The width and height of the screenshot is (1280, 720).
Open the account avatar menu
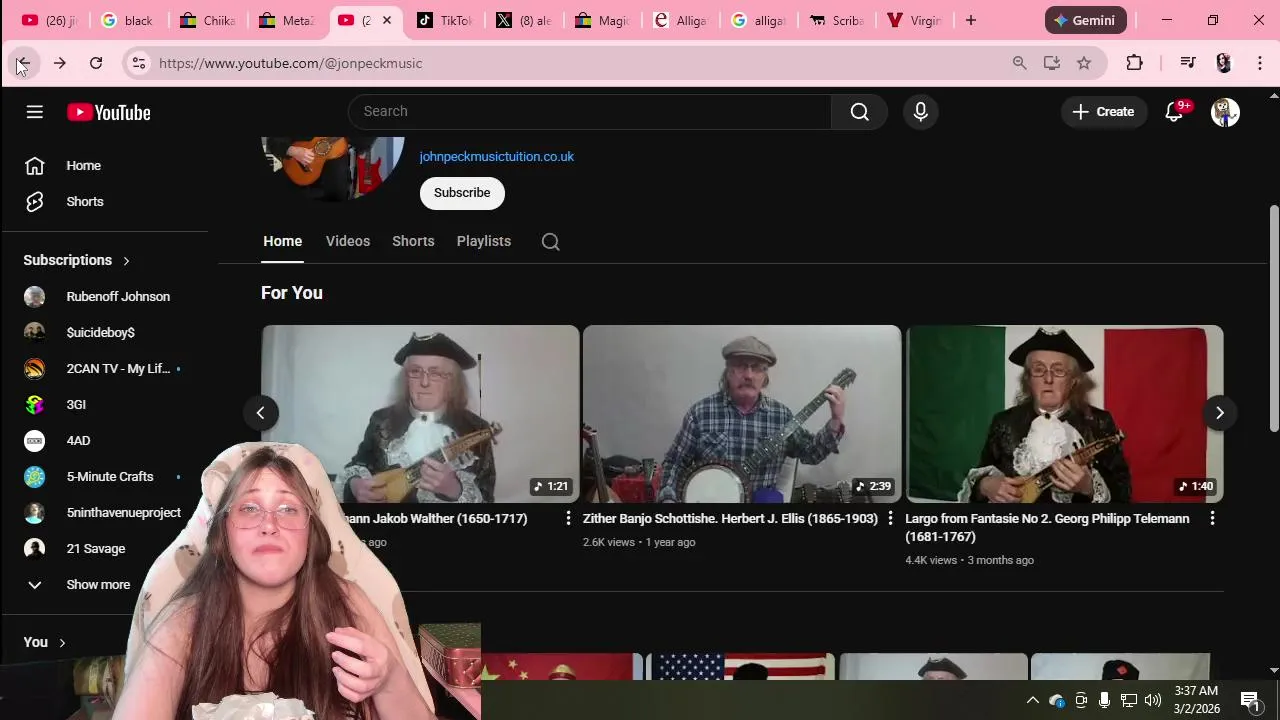[1225, 112]
